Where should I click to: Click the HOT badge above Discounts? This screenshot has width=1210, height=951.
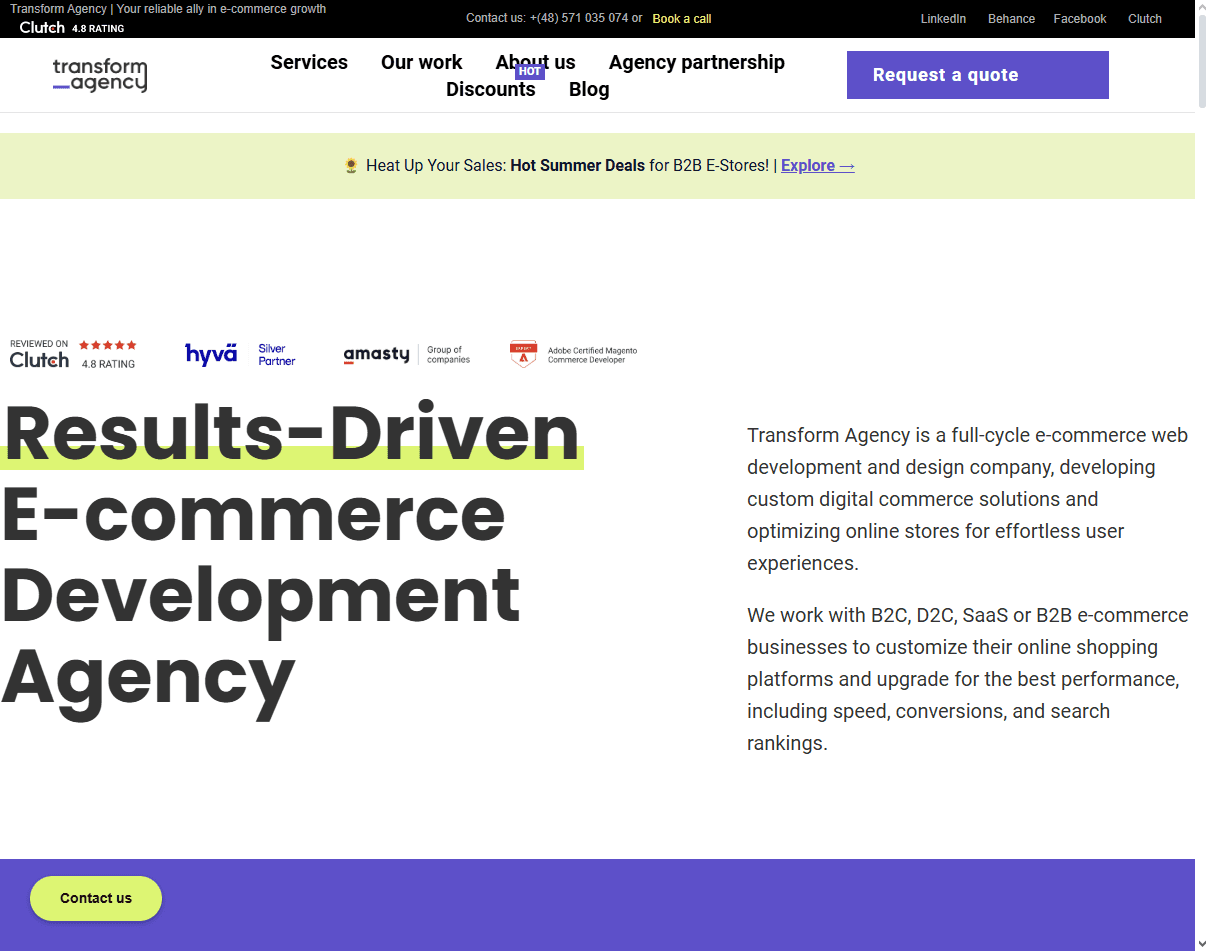point(530,71)
